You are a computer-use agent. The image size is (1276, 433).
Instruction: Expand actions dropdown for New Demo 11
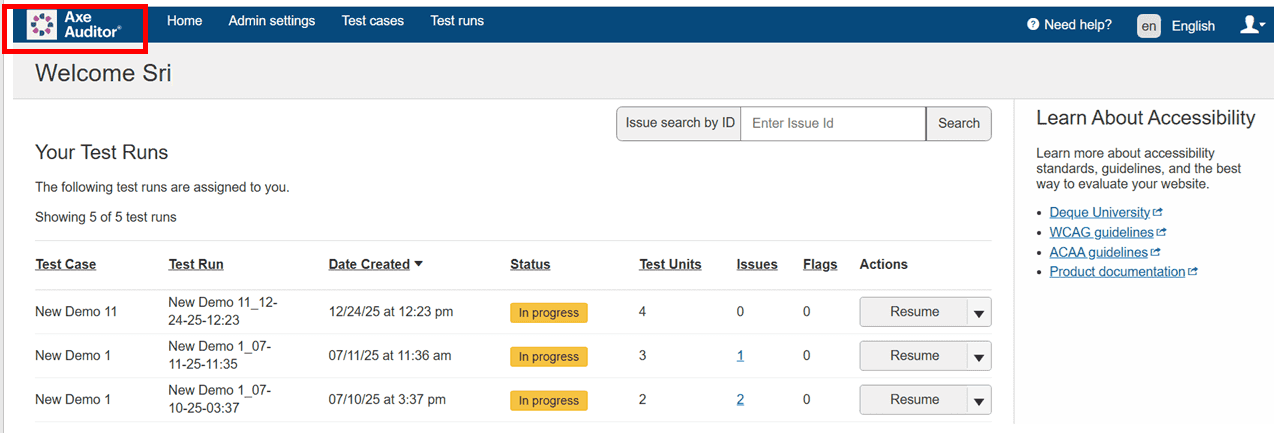(x=979, y=313)
